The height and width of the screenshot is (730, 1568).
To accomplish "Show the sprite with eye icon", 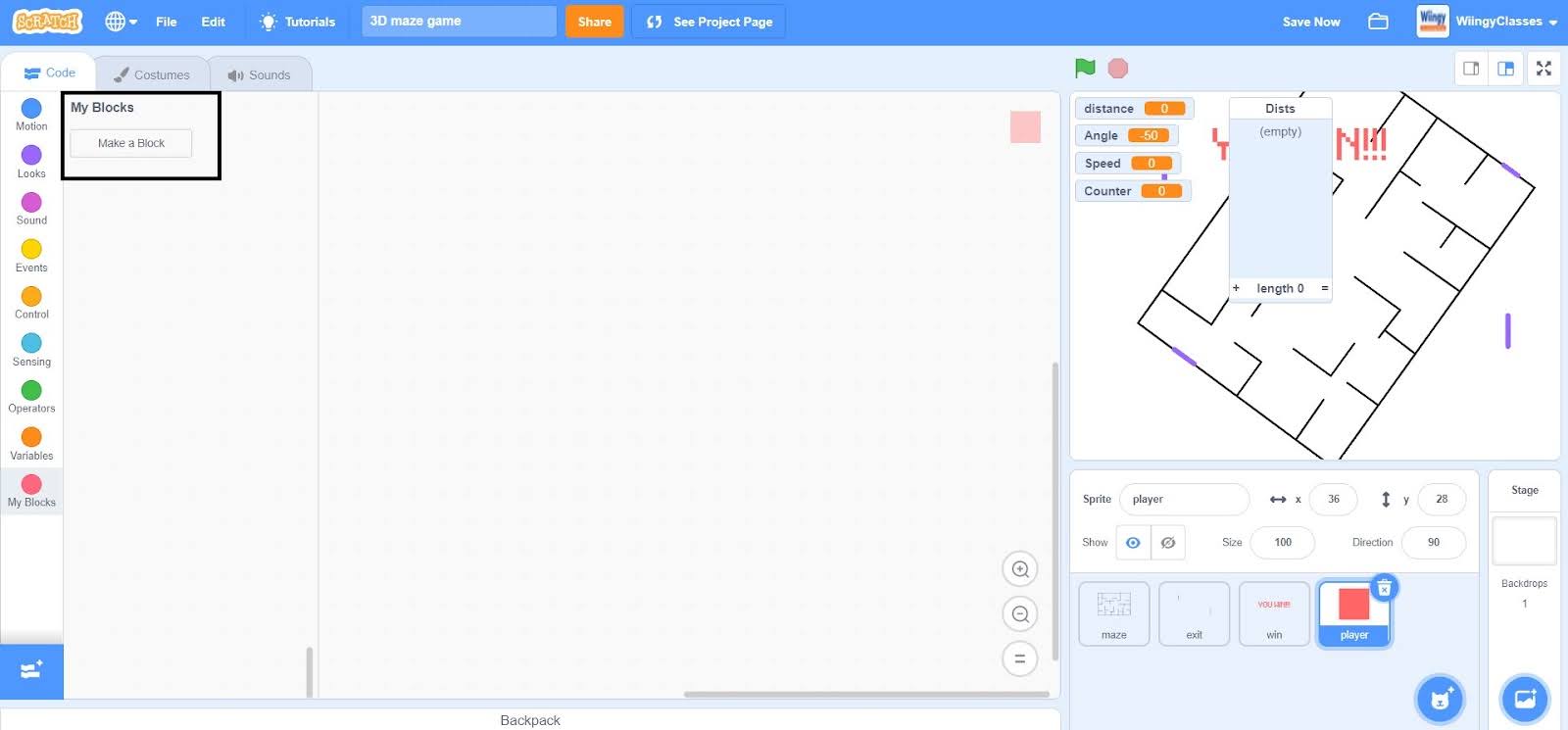I will tap(1133, 542).
